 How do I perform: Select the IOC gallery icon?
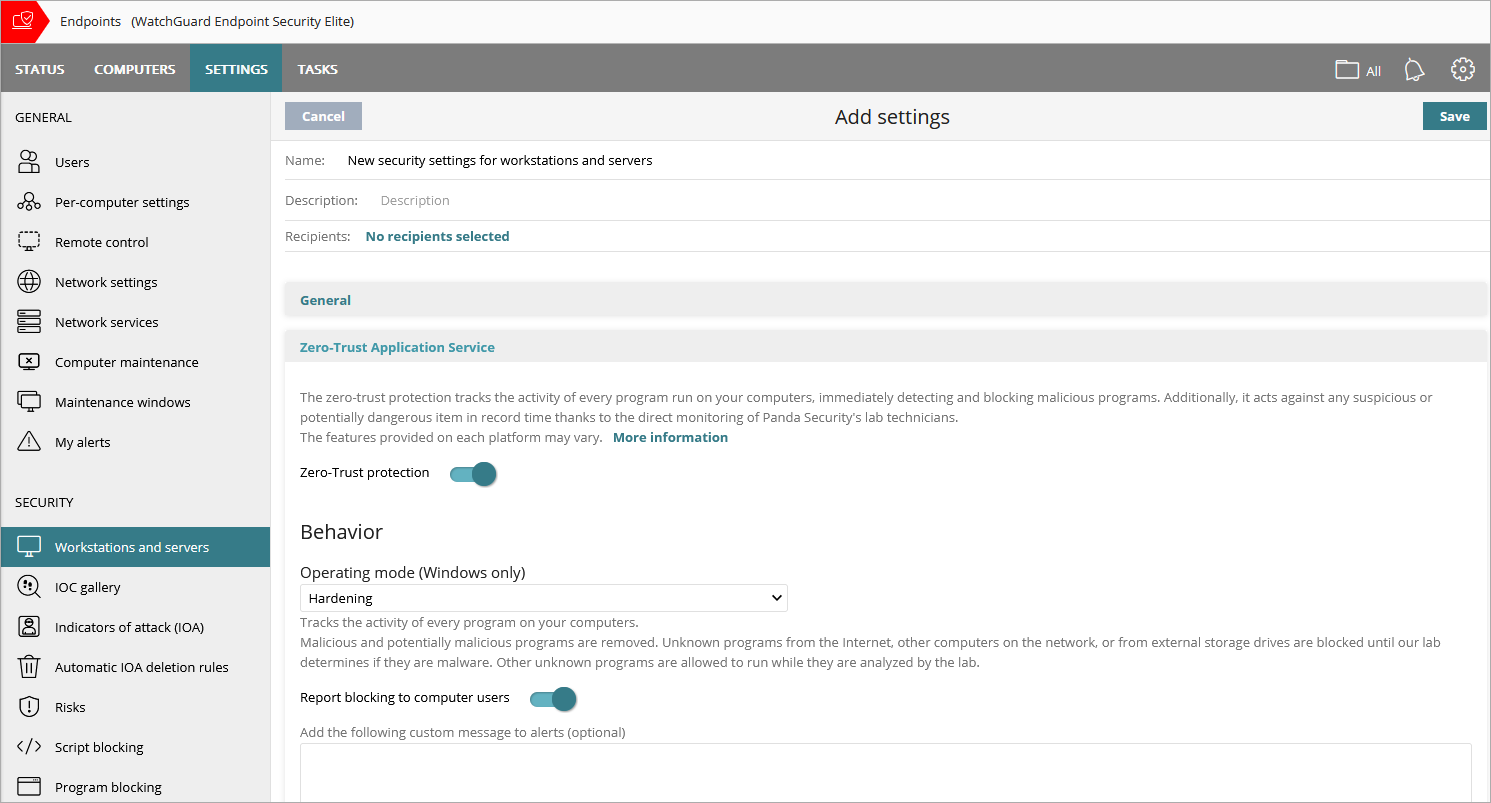[29, 587]
